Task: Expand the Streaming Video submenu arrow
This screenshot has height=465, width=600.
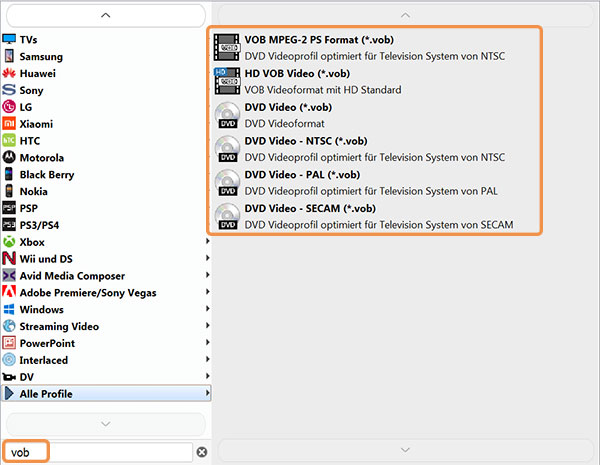Action: [x=207, y=325]
